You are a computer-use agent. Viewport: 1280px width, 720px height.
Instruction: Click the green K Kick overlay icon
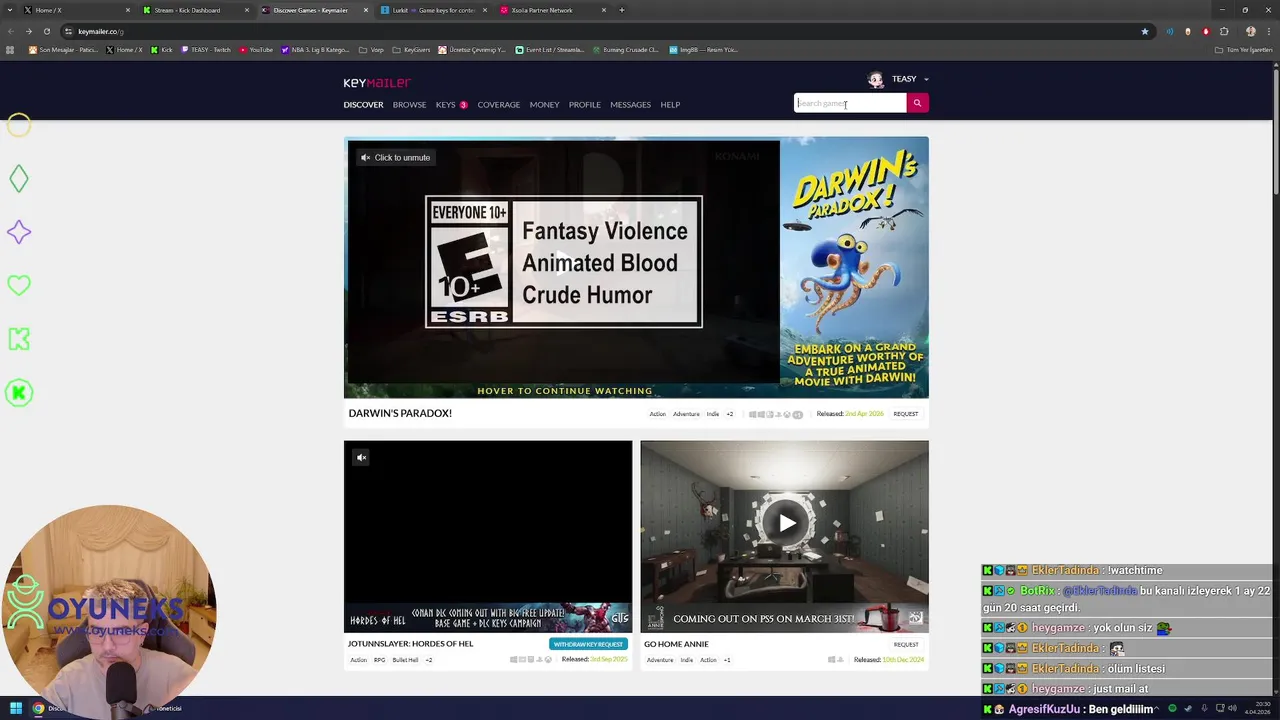click(19, 339)
